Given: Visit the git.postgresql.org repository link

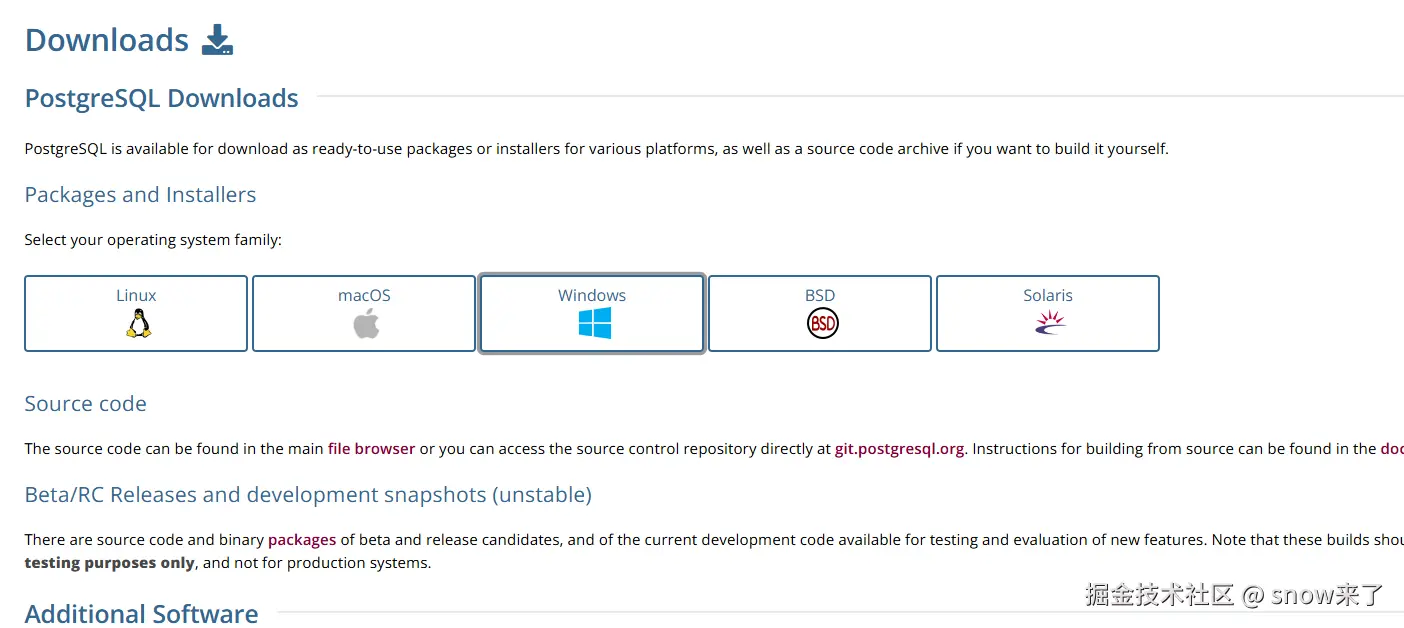Looking at the screenshot, I should 899,449.
